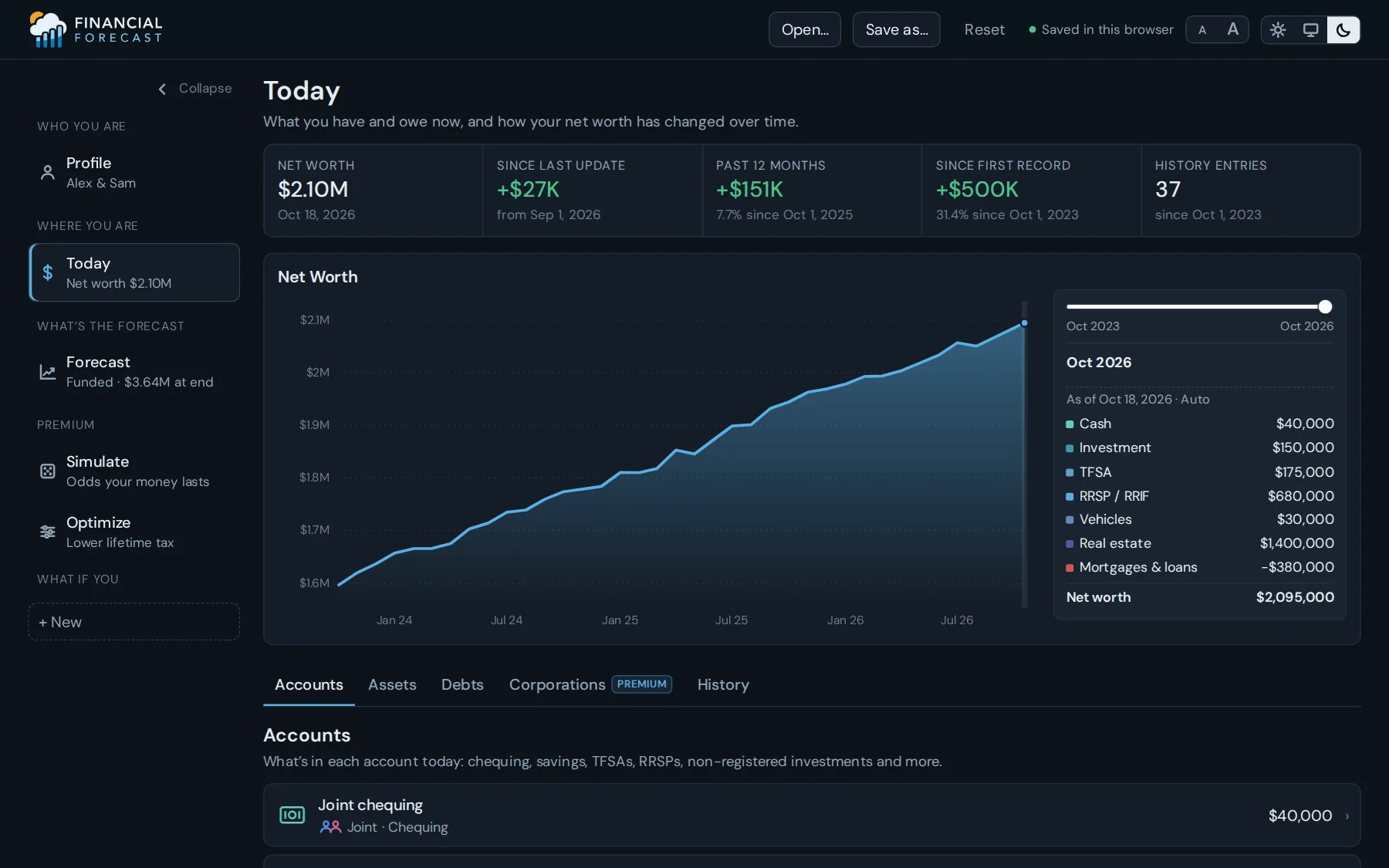Switch to the Debts tab
Image resolution: width=1389 pixels, height=868 pixels.
pyautogui.click(x=462, y=684)
